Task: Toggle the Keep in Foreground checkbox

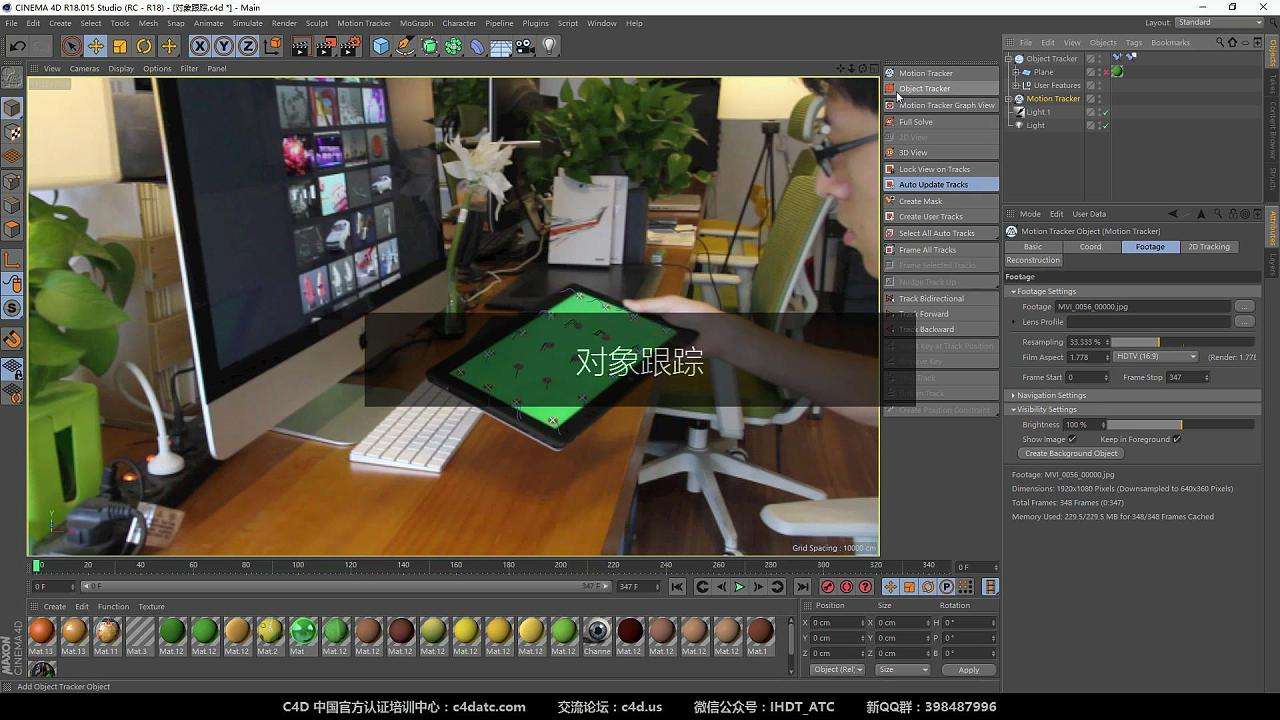Action: (x=1177, y=439)
